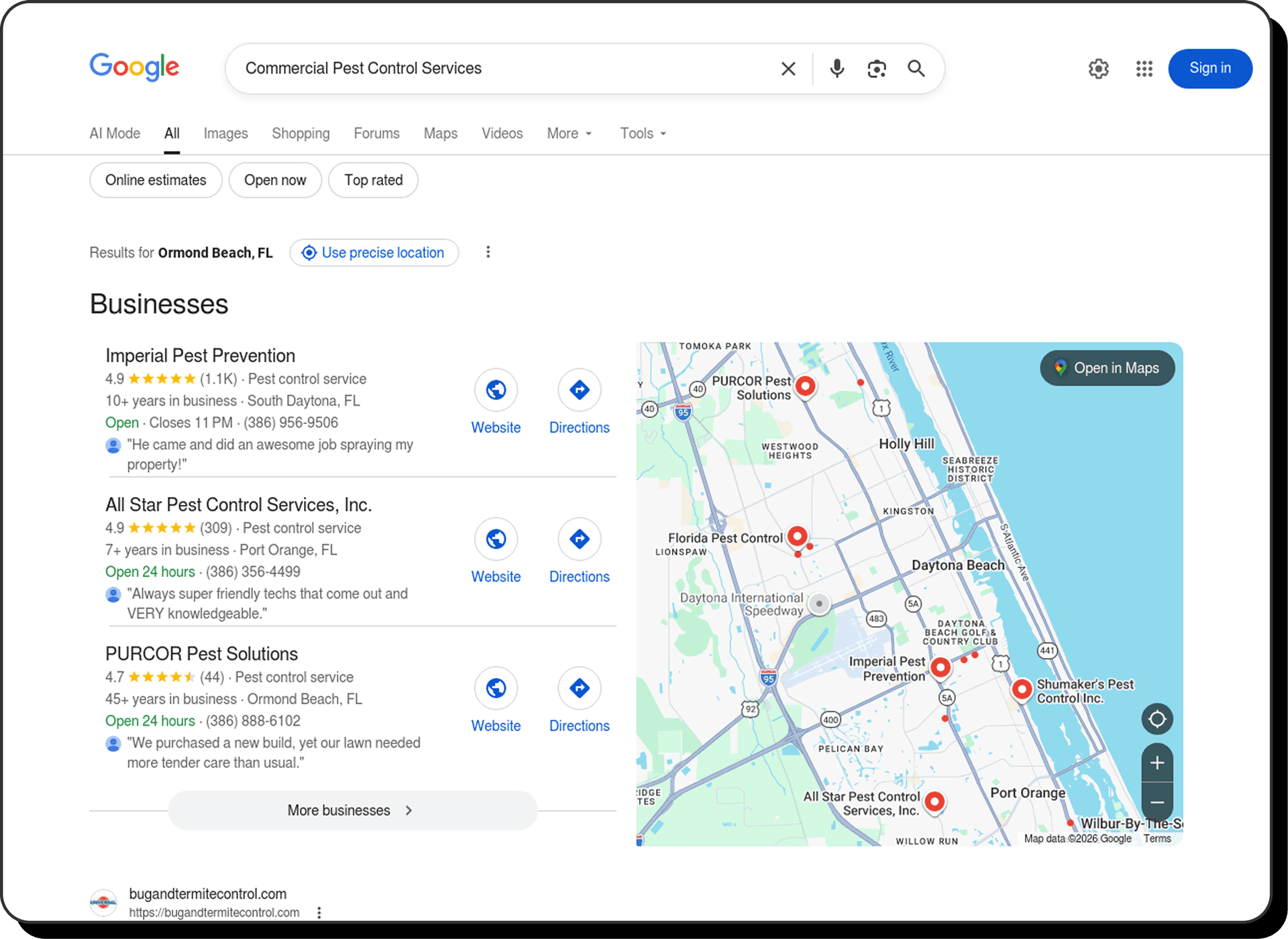Open three-dot menu beside Use precise location

488,252
